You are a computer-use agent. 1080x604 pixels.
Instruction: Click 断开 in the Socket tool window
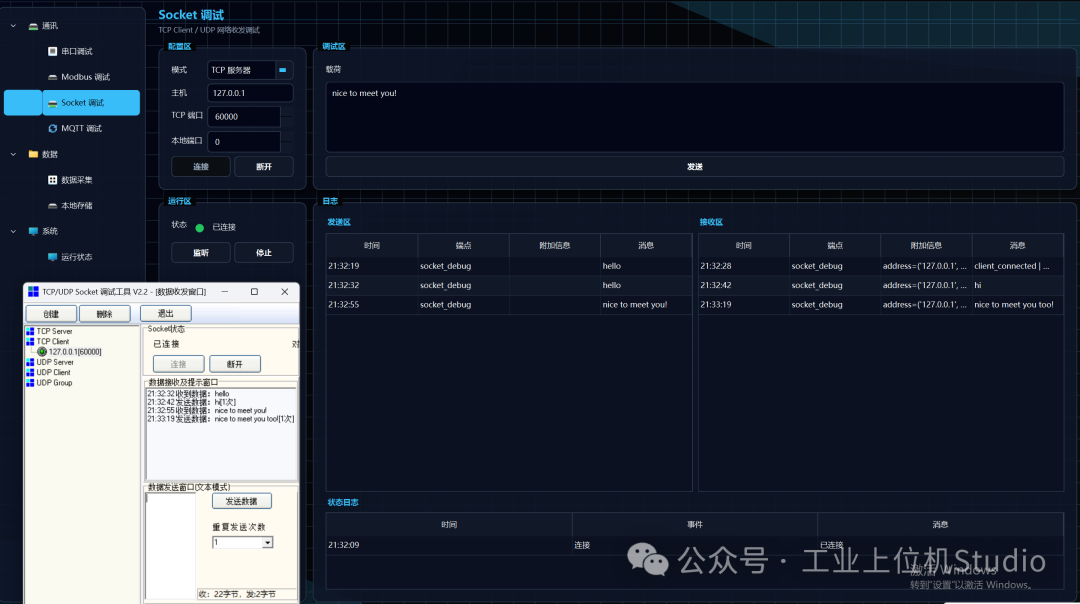(x=235, y=364)
